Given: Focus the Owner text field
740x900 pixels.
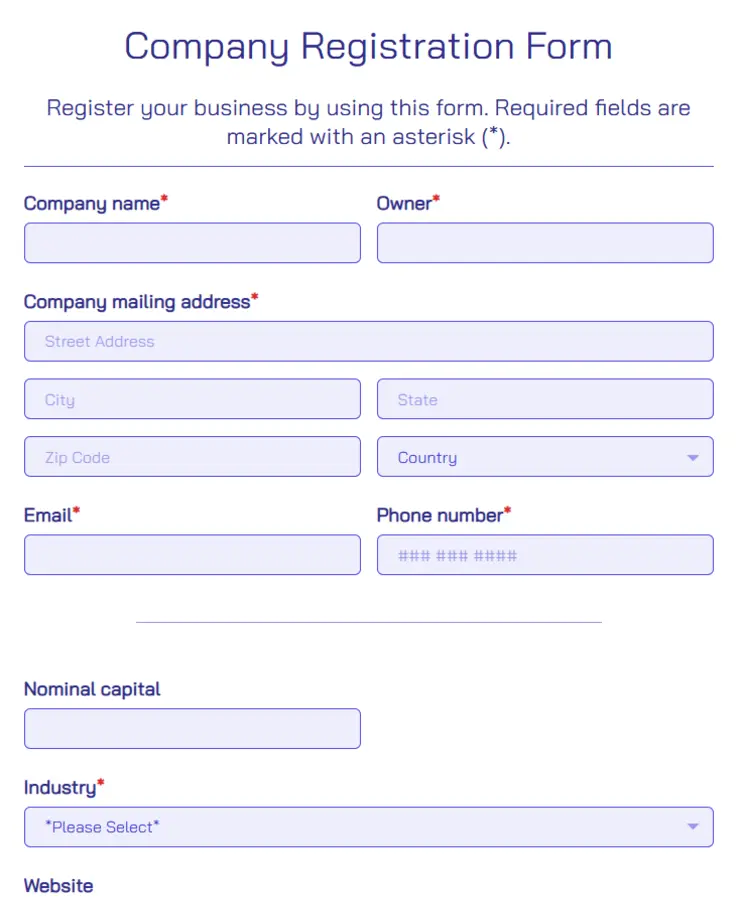Looking at the screenshot, I should tap(545, 243).
